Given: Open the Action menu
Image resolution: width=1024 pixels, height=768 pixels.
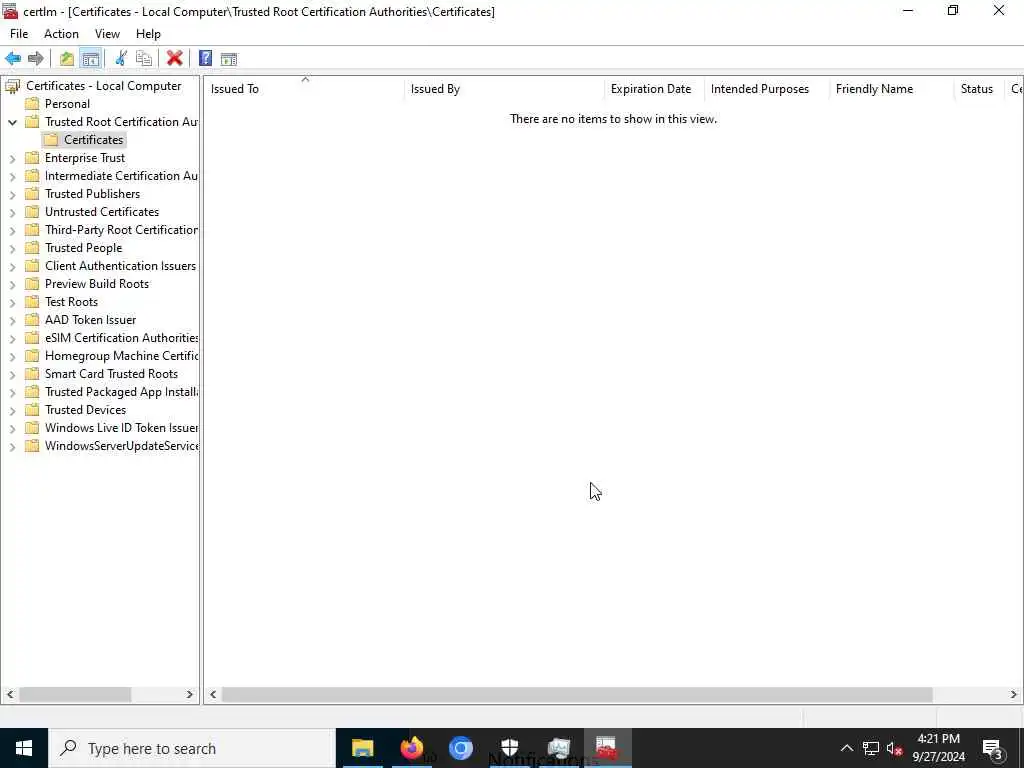Looking at the screenshot, I should [61, 34].
